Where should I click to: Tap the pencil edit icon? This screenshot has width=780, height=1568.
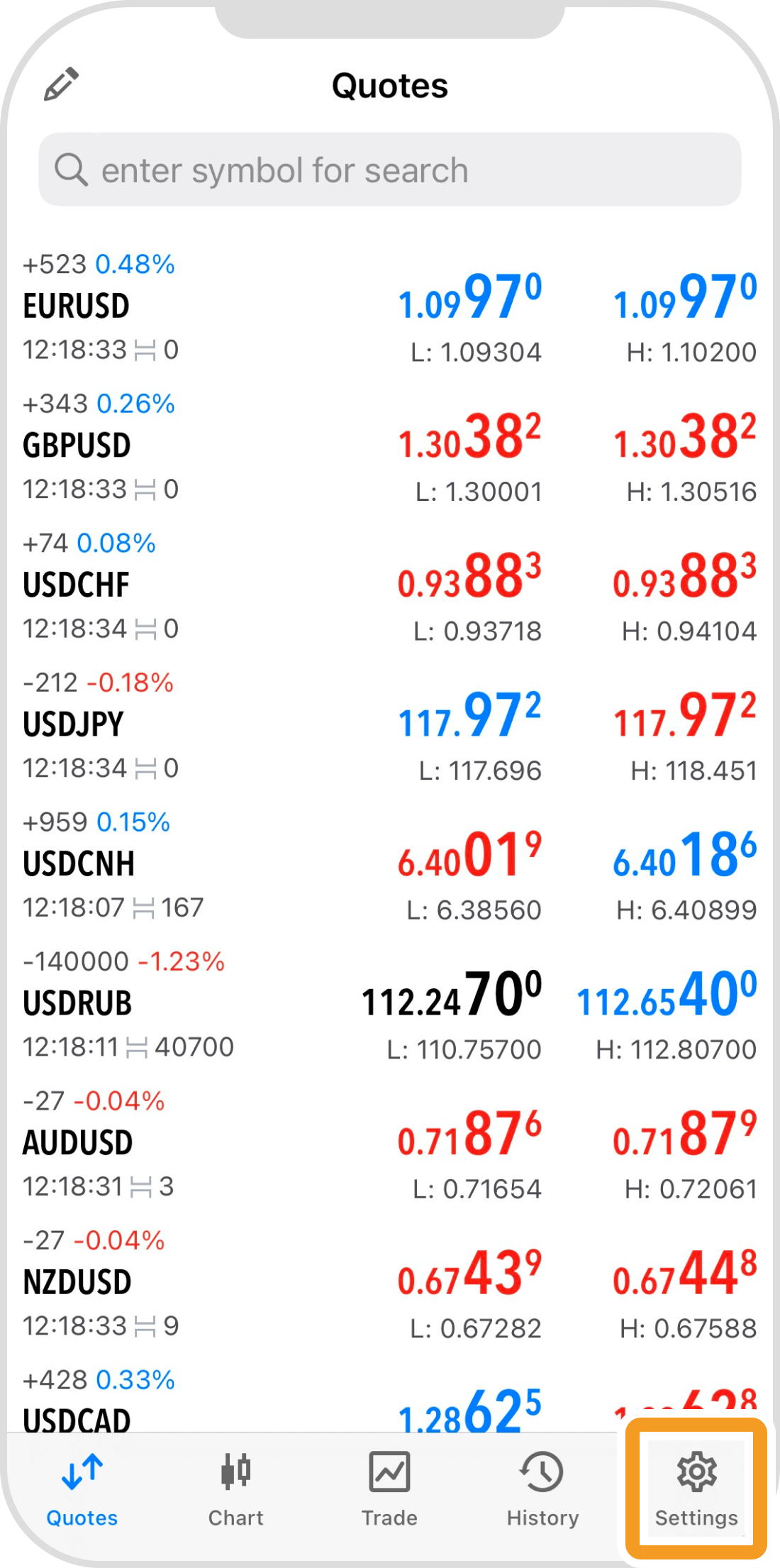(x=61, y=84)
